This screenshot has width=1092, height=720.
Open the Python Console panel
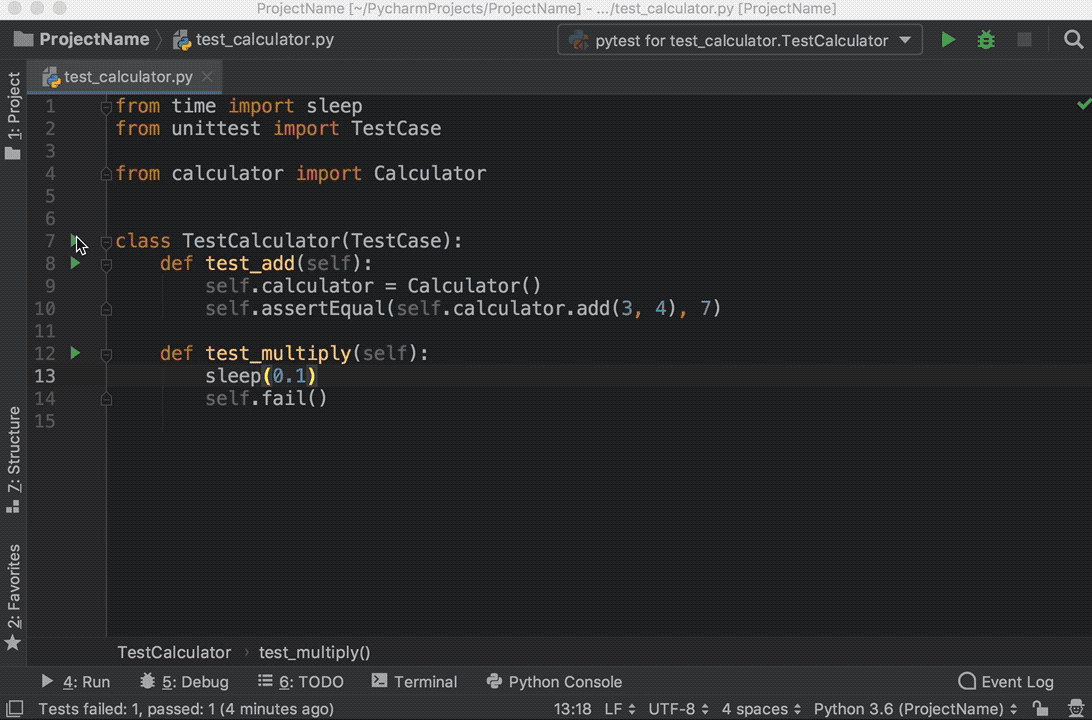pyautogui.click(x=554, y=681)
